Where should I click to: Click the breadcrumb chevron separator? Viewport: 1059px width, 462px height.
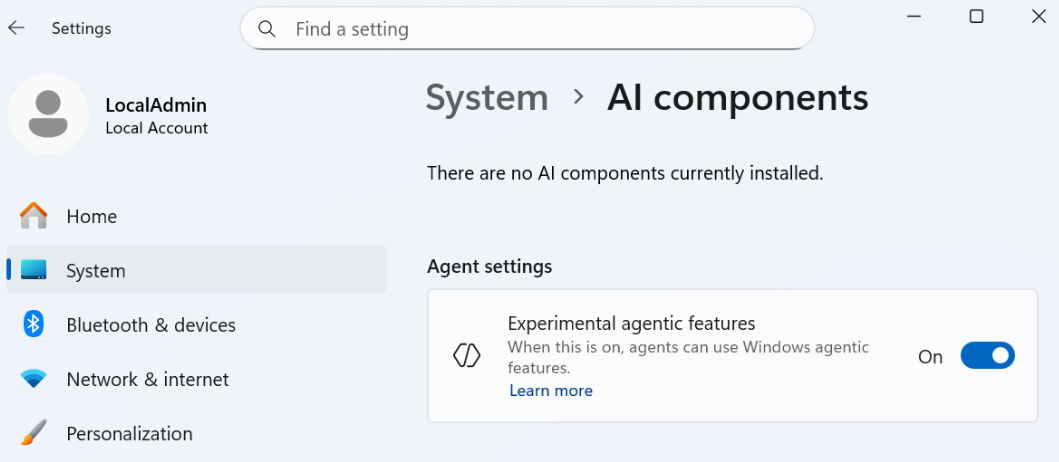coord(578,97)
